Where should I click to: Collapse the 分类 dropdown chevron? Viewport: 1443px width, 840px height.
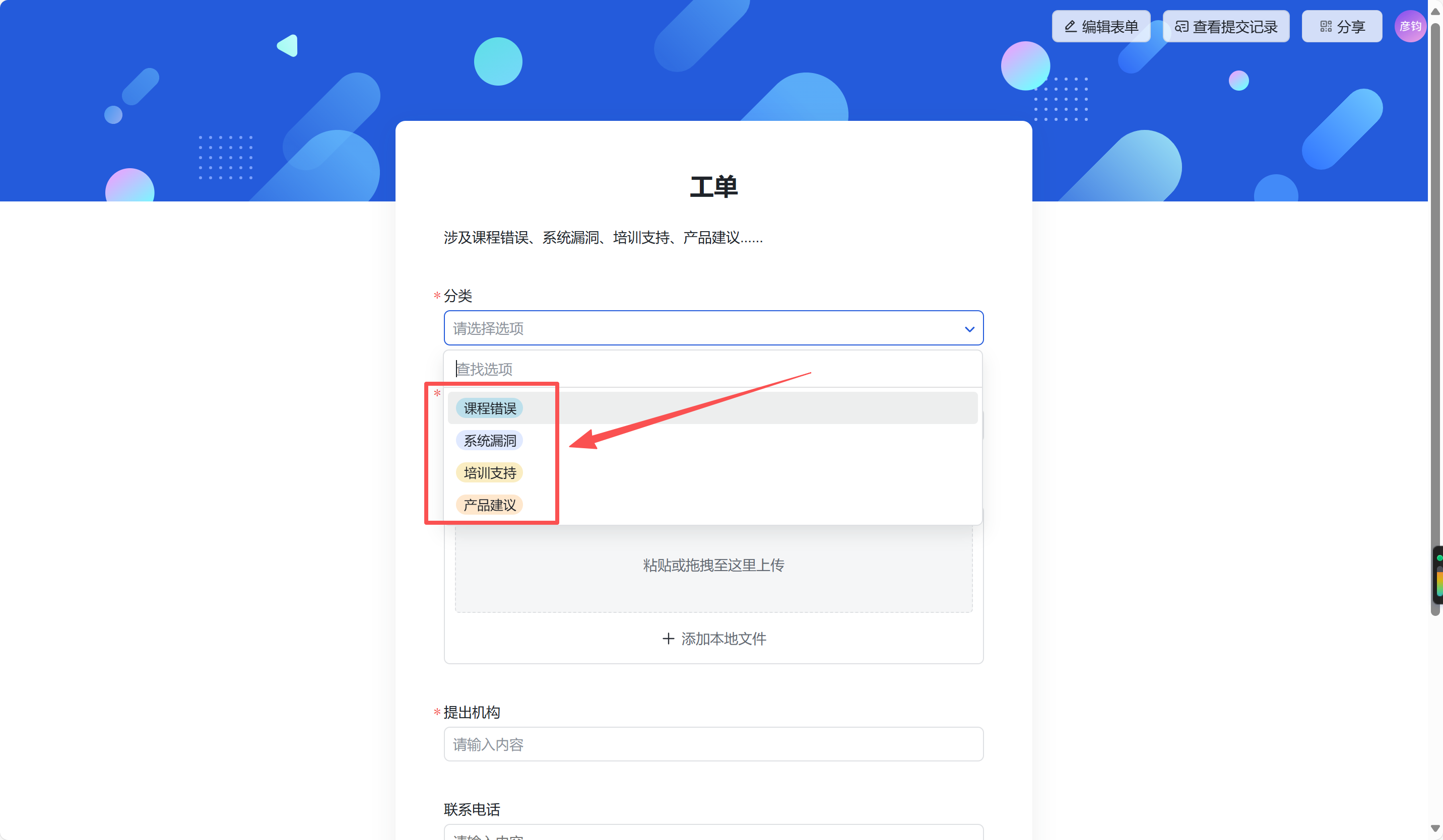(x=969, y=329)
